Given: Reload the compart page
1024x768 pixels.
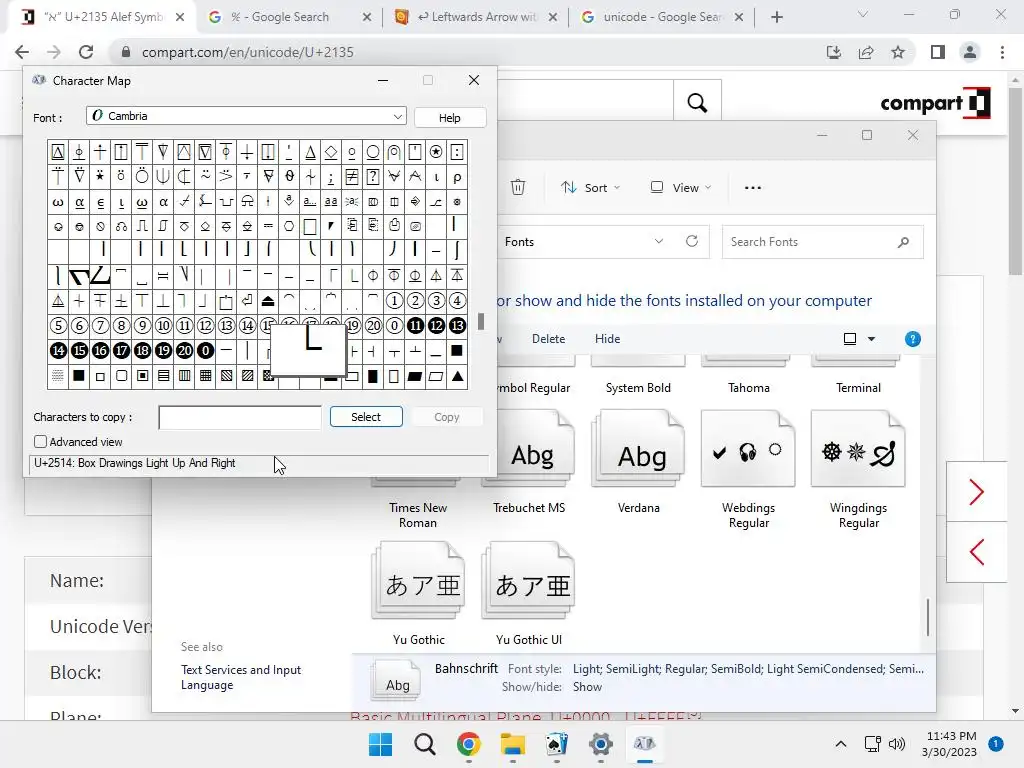Looking at the screenshot, I should [x=86, y=52].
